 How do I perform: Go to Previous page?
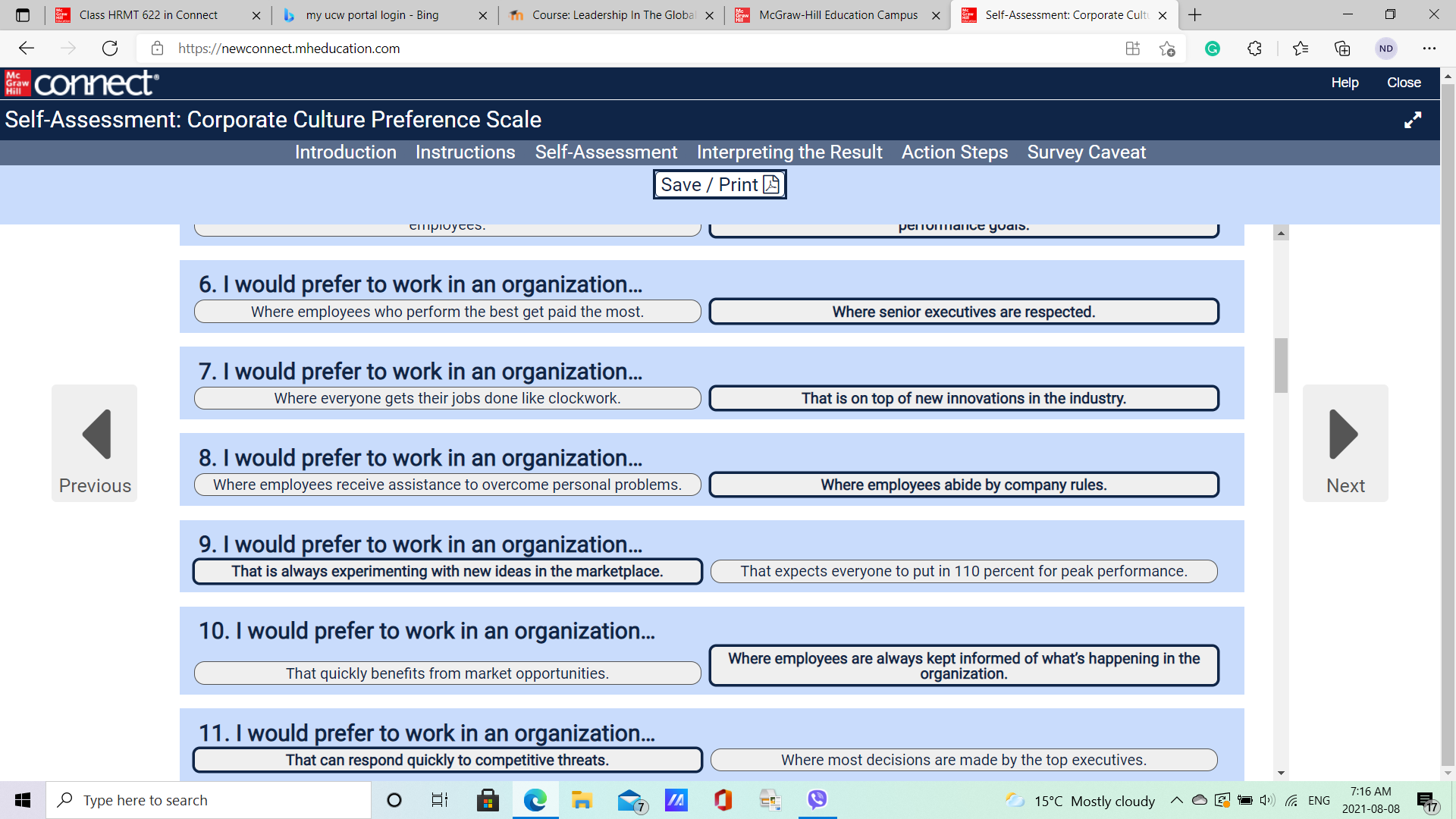tap(95, 443)
